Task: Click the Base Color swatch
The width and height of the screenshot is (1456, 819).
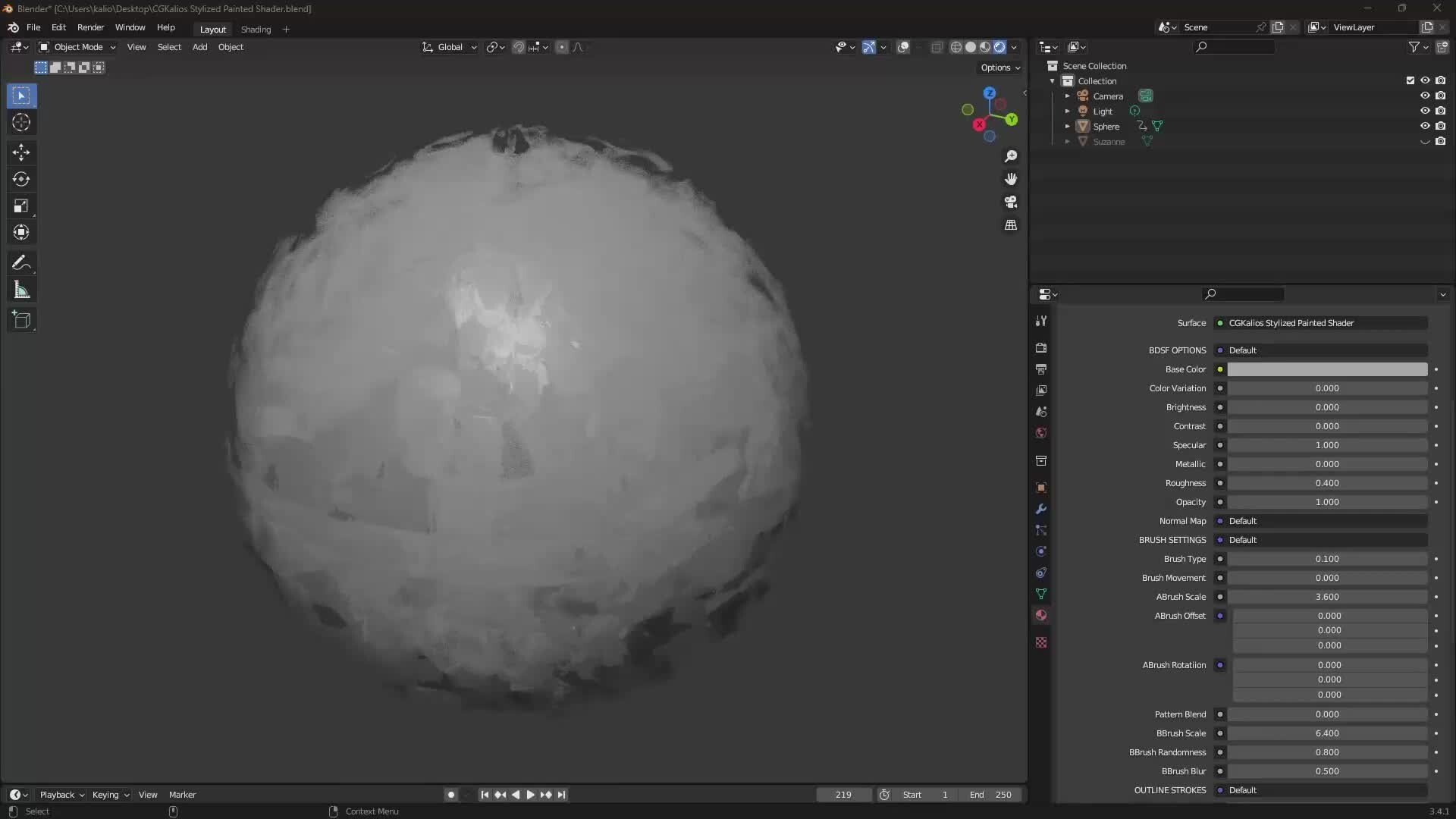Action: pyautogui.click(x=1327, y=369)
